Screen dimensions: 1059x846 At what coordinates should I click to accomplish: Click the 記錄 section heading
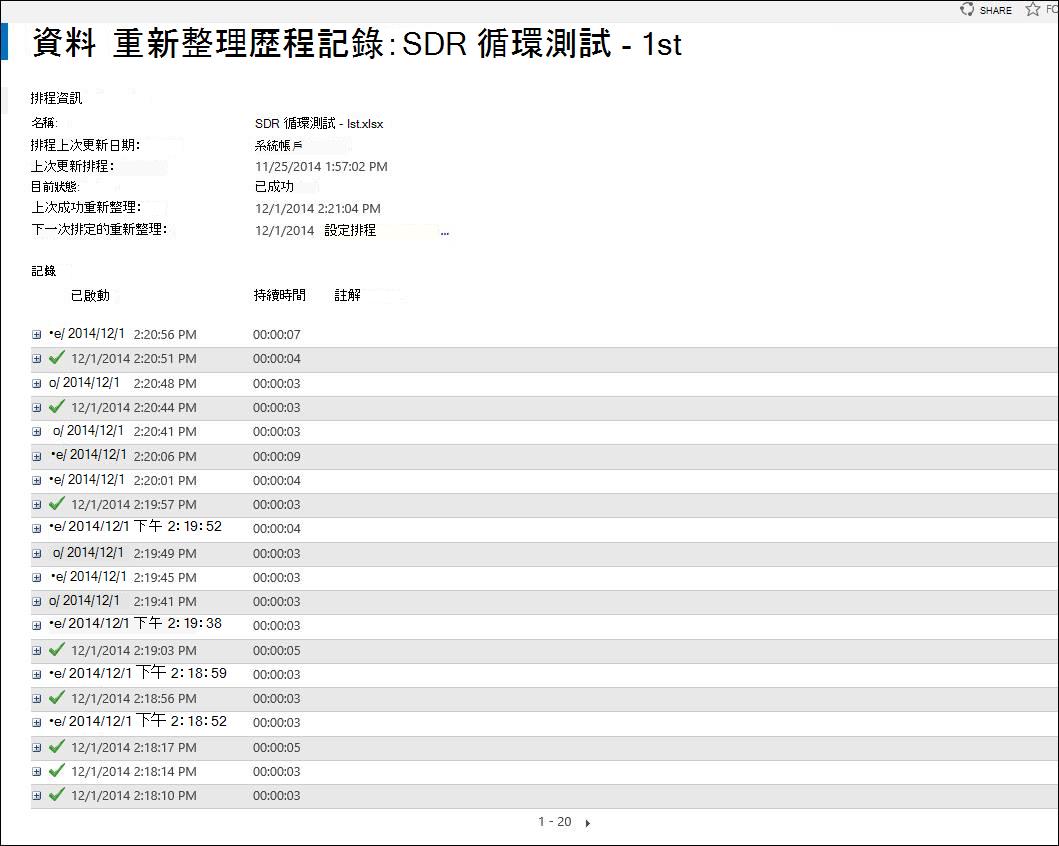[43, 271]
